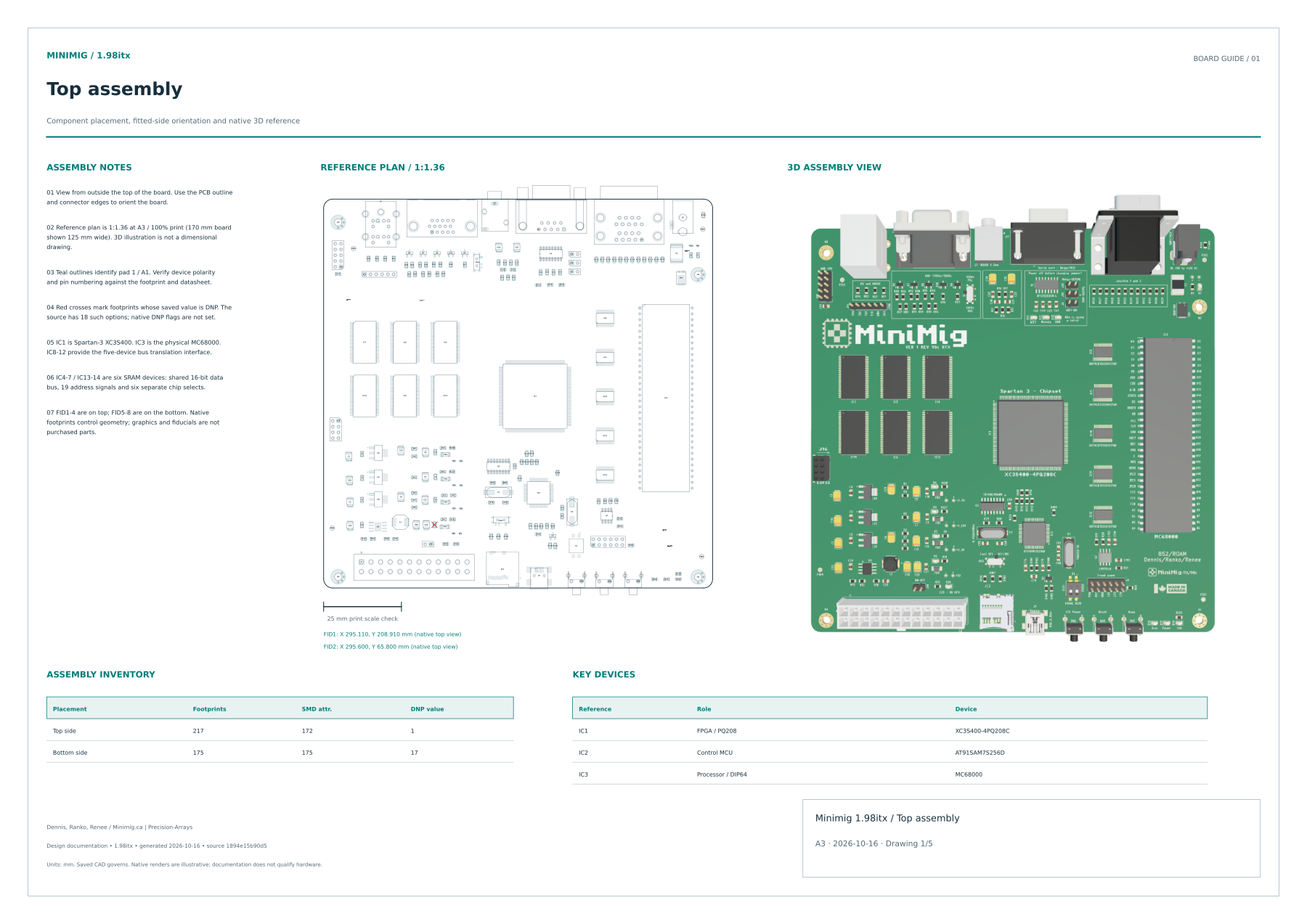Click the "AT91SAM7S256D" device cell
Screen dimensions: 1307x924
point(980,753)
